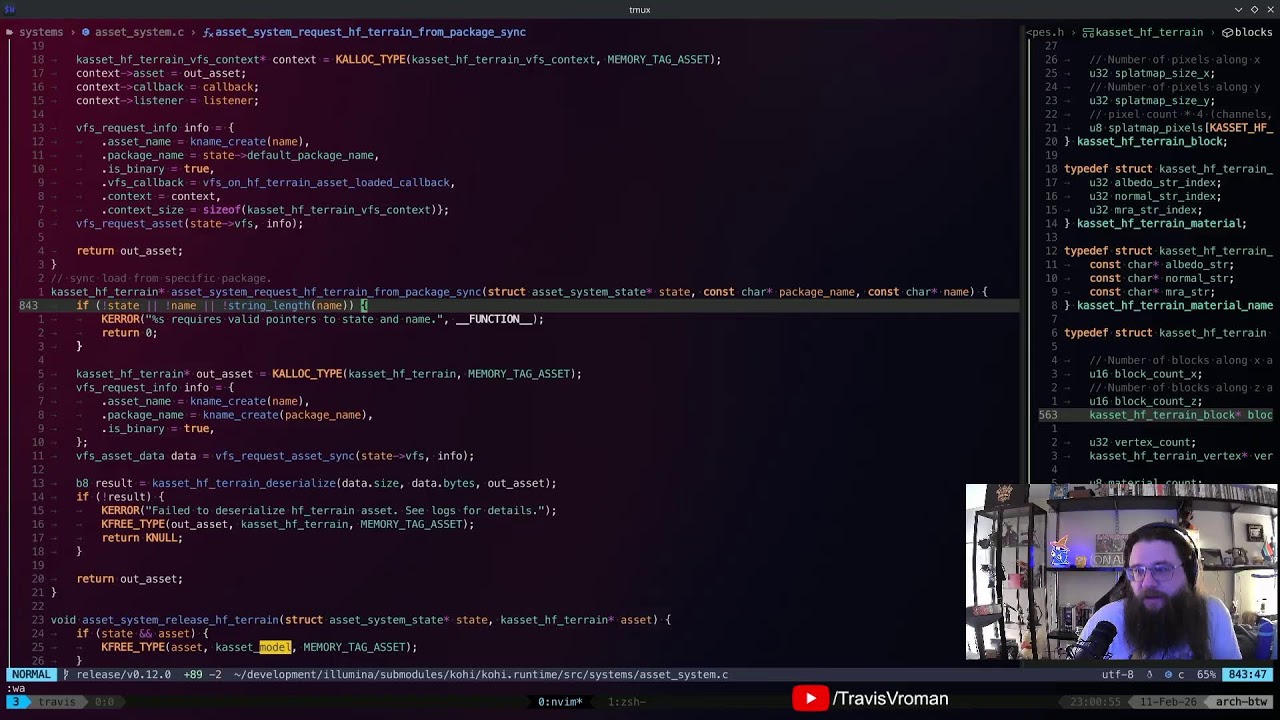Click the 'sync load from specific package' comment

(x=161, y=278)
